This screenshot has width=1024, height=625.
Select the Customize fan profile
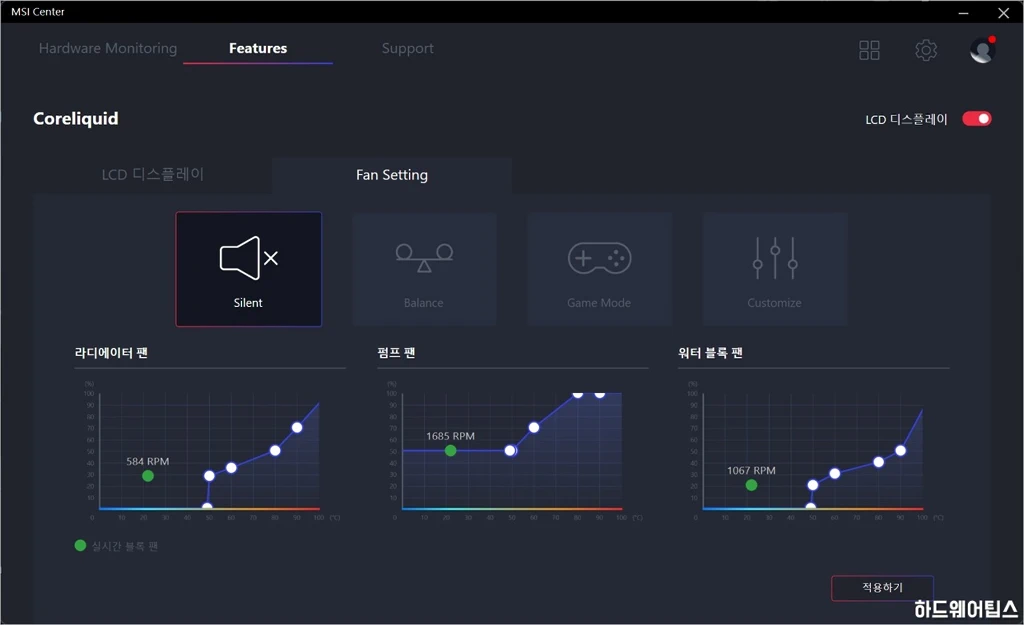[775, 269]
